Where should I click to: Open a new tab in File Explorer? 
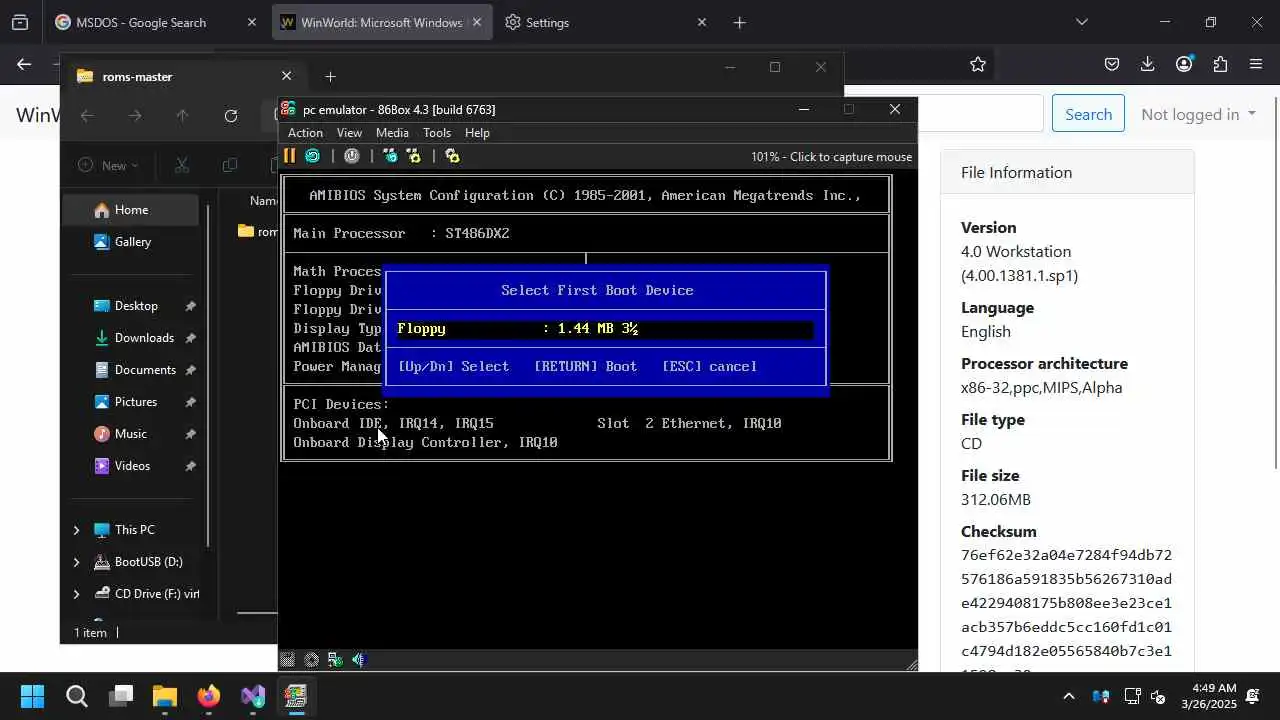[x=330, y=76]
